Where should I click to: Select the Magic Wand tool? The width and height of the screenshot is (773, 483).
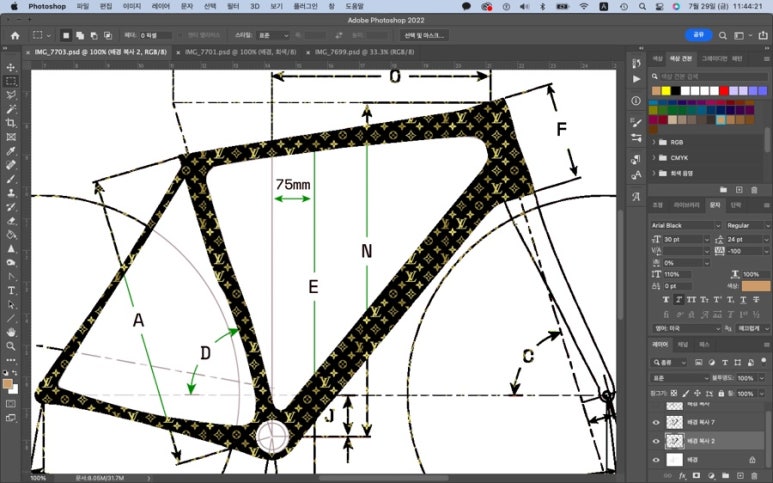pos(11,109)
